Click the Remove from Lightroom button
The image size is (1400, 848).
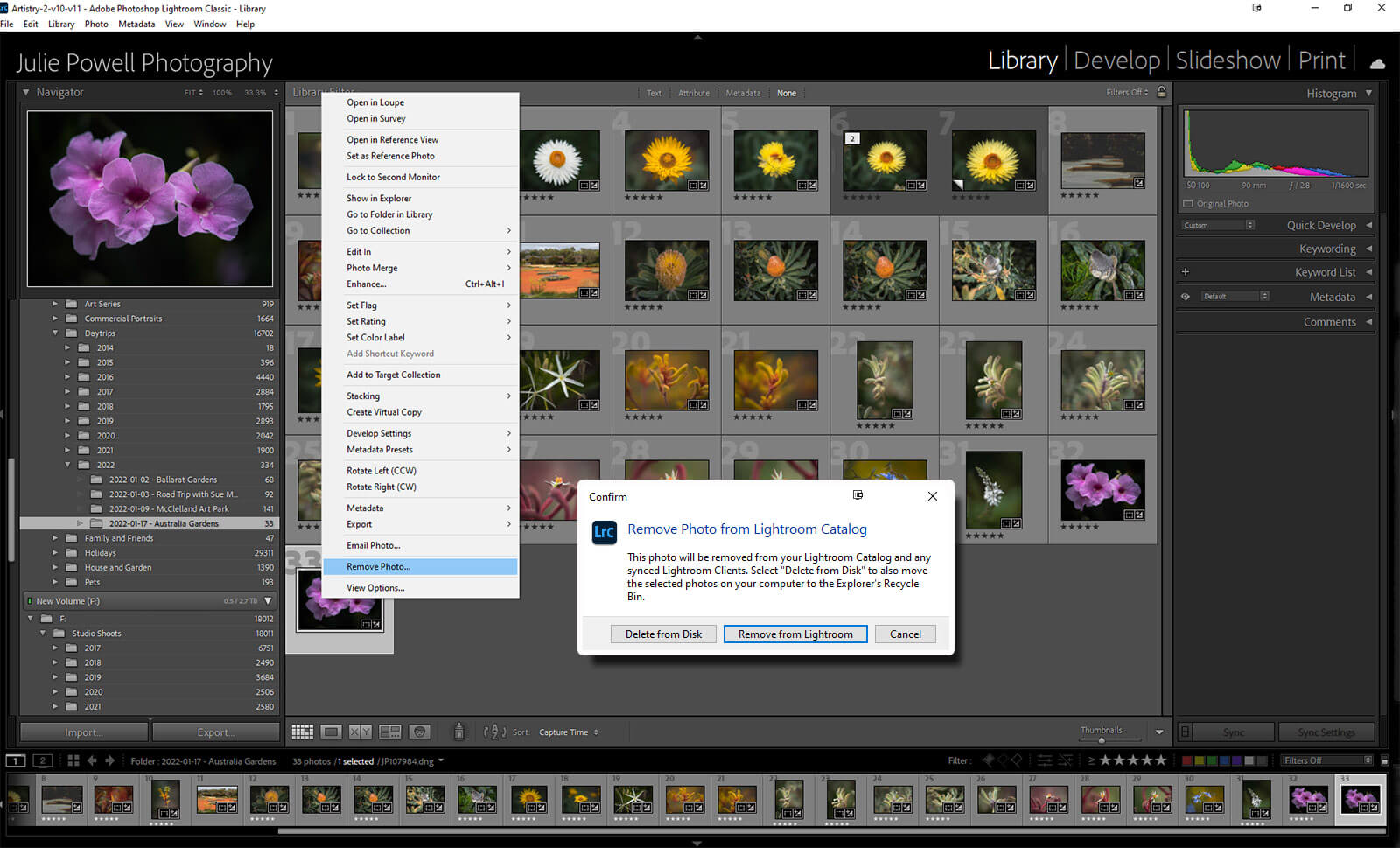tap(794, 634)
